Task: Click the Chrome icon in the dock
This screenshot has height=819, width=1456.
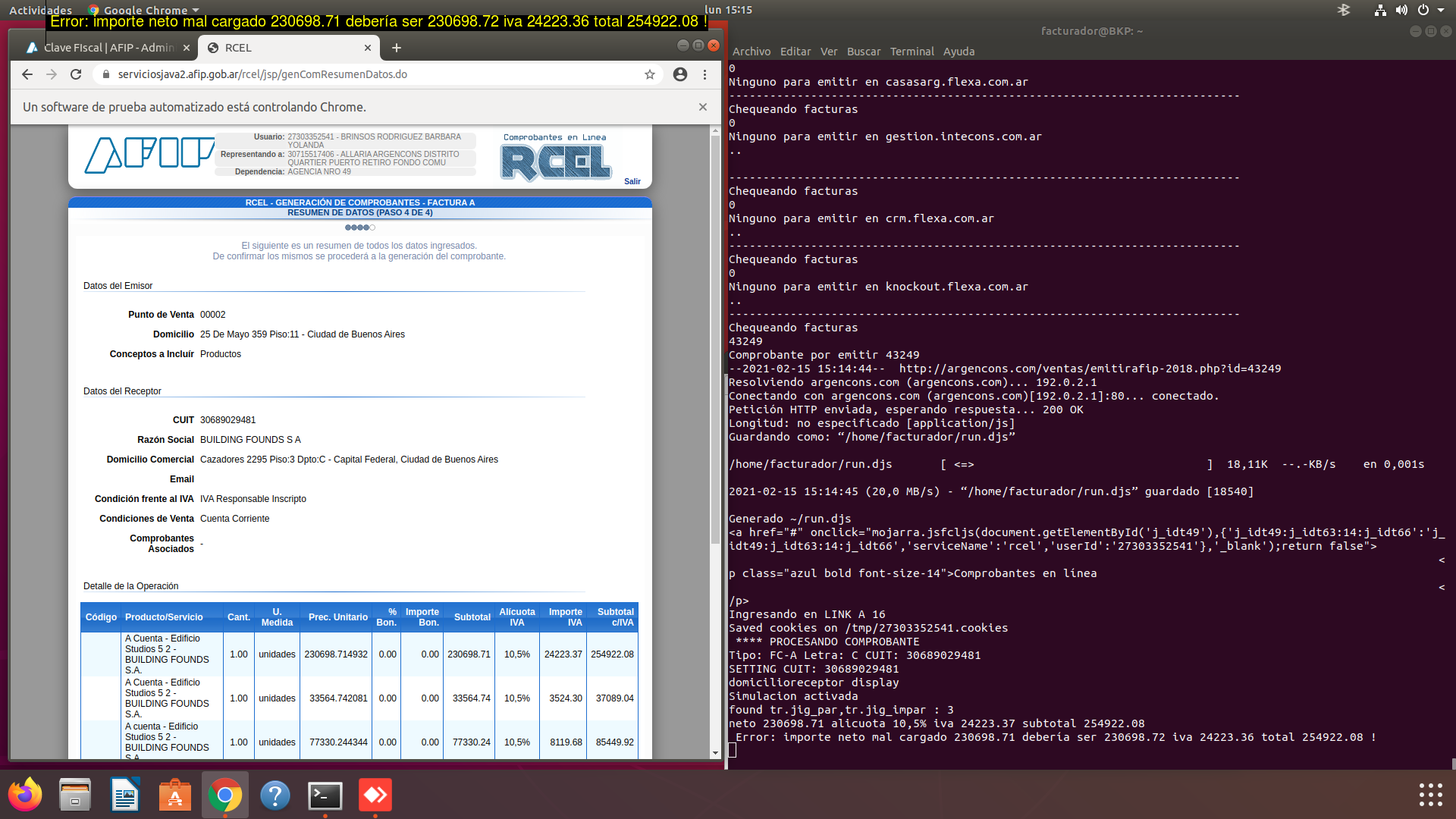Action: [x=225, y=795]
